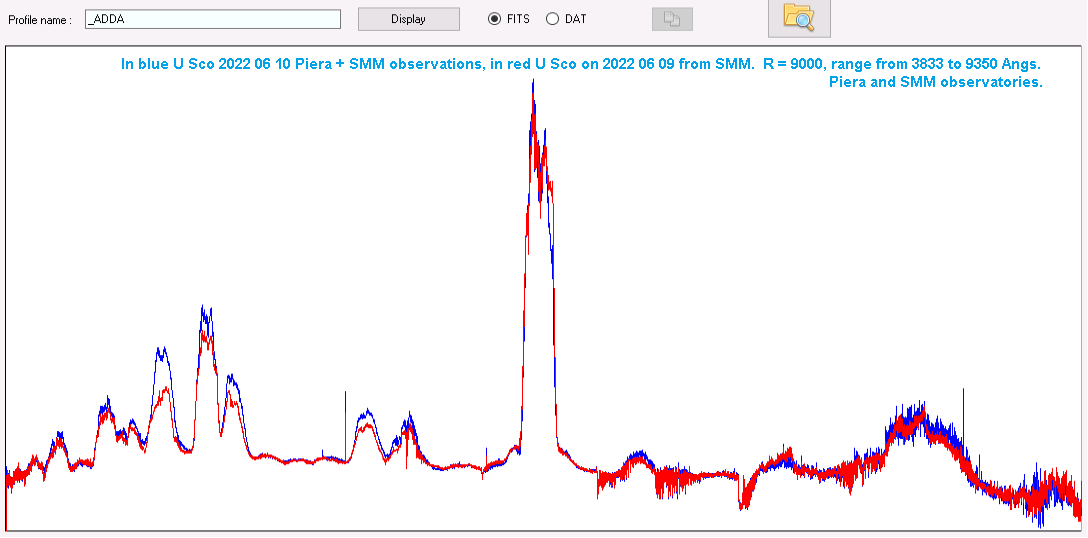The height and width of the screenshot is (538, 1088).
Task: Click the blue caption's first line
Action: point(580,64)
